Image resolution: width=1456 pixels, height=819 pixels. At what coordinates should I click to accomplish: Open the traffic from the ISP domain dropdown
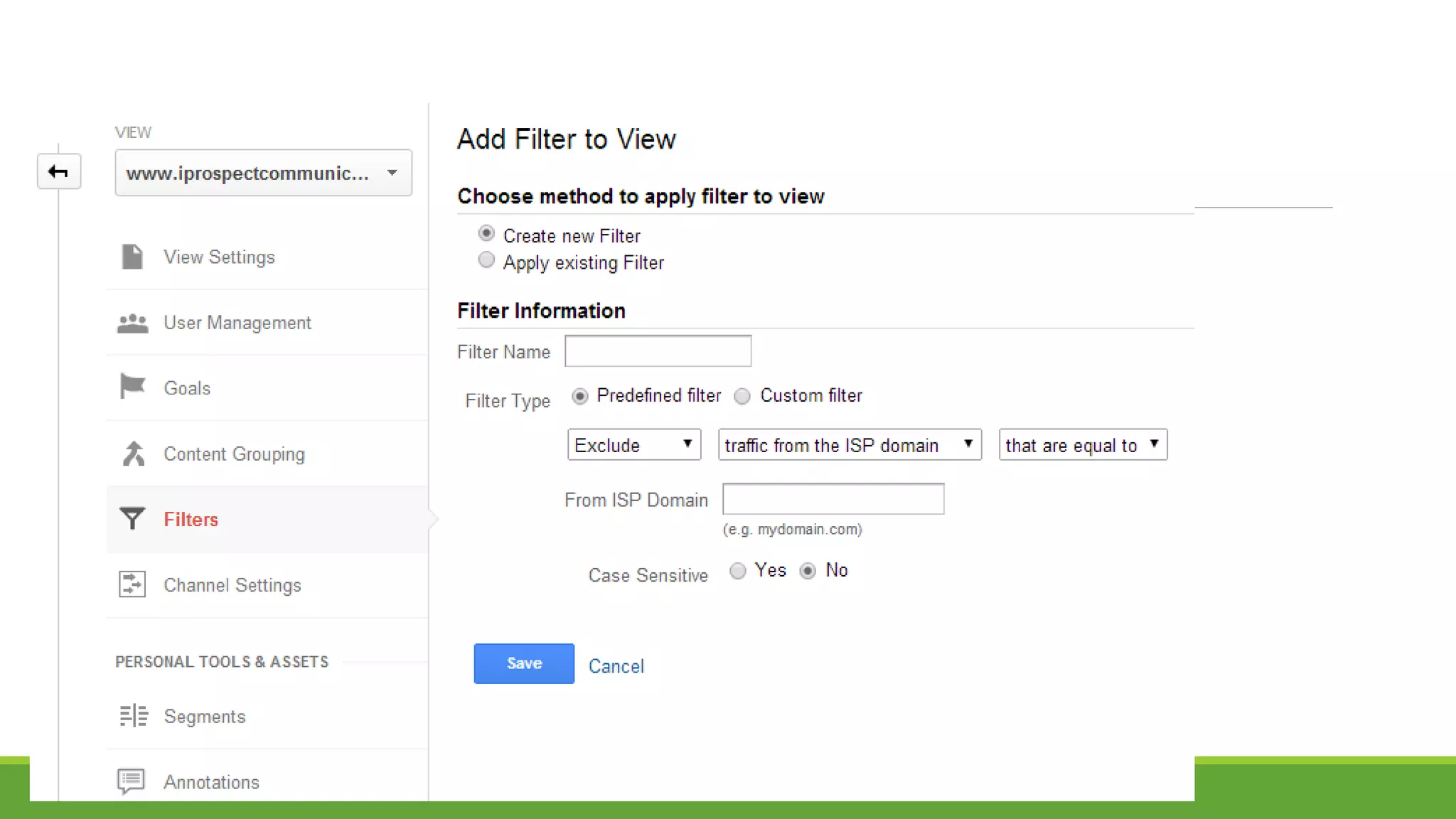point(850,444)
